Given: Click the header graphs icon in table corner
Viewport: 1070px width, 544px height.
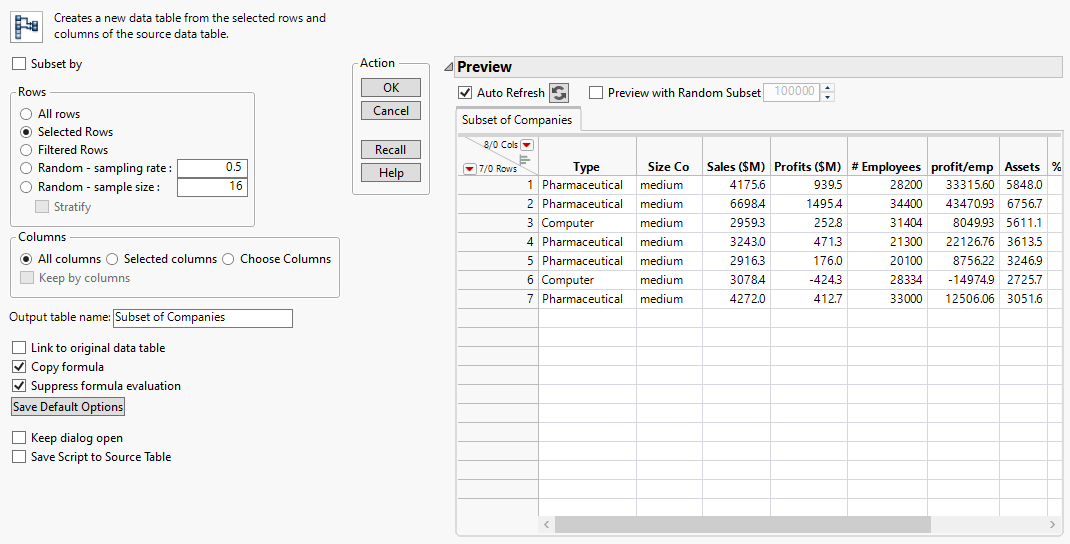Looking at the screenshot, I should click(525, 158).
